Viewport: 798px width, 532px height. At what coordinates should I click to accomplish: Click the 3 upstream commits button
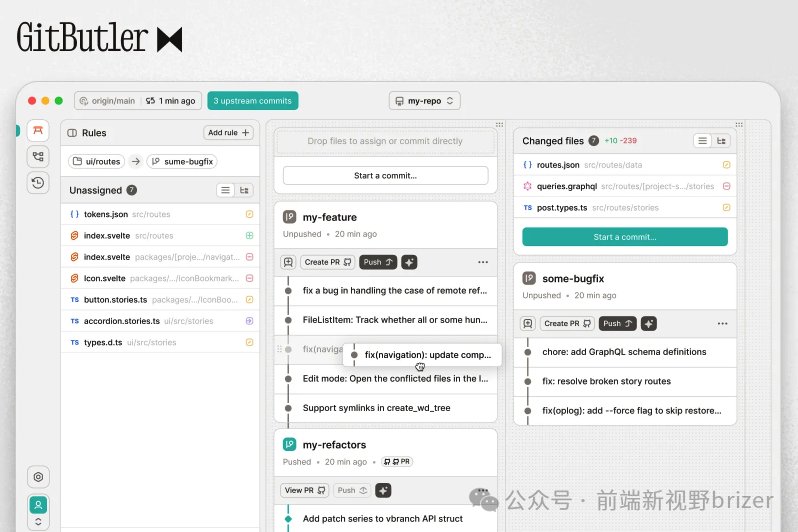[x=252, y=101]
